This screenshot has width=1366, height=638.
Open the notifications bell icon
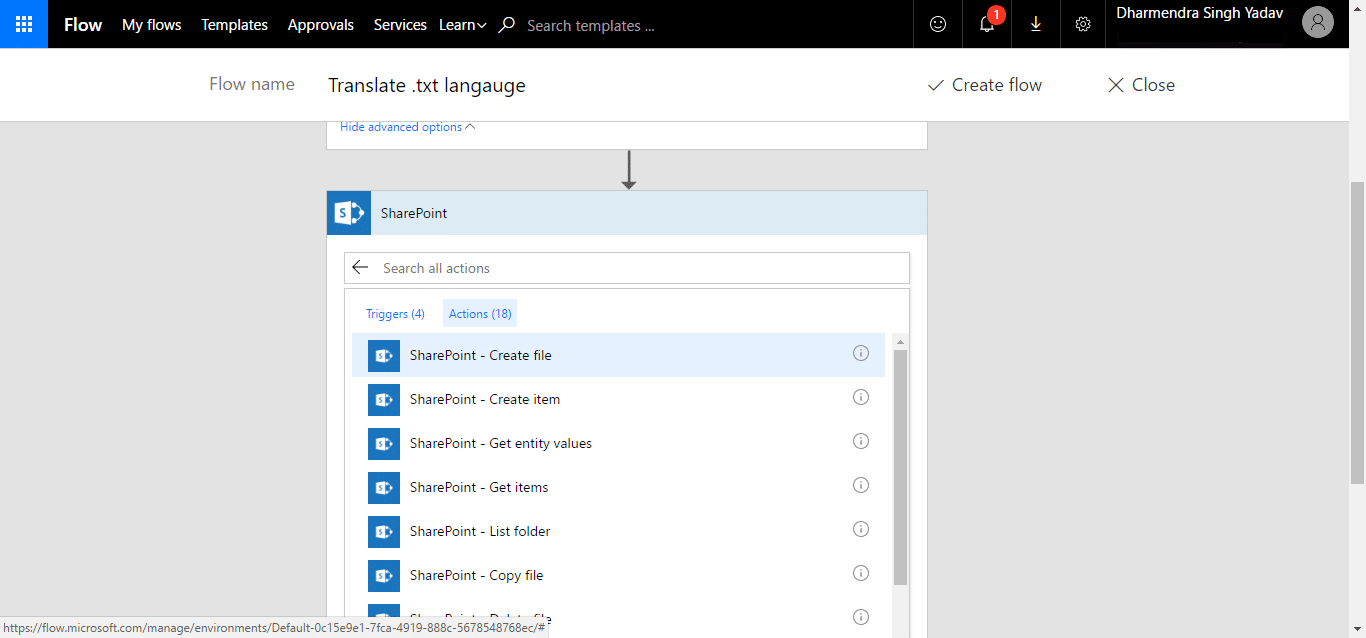(x=987, y=25)
